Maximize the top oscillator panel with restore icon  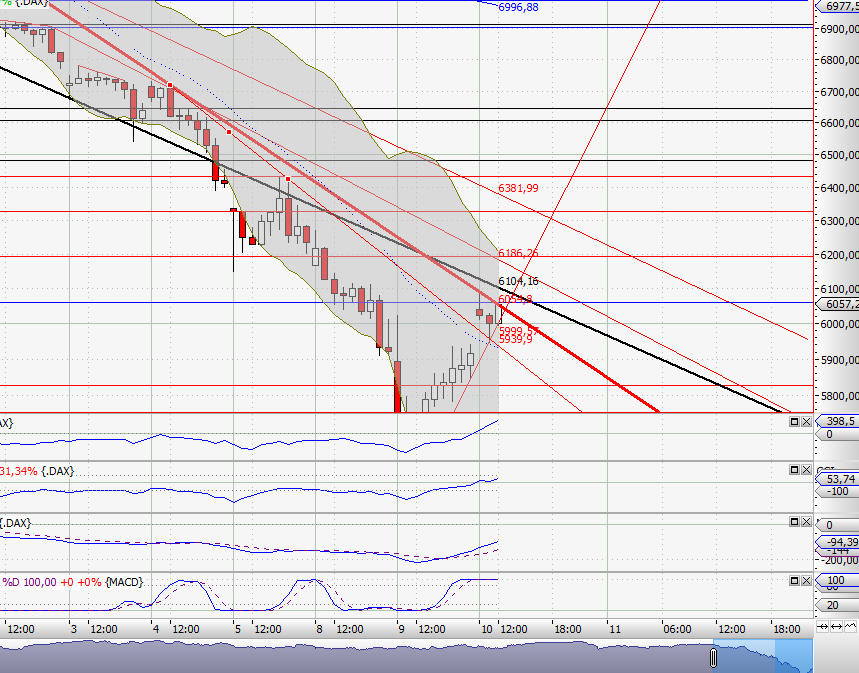coord(793,421)
